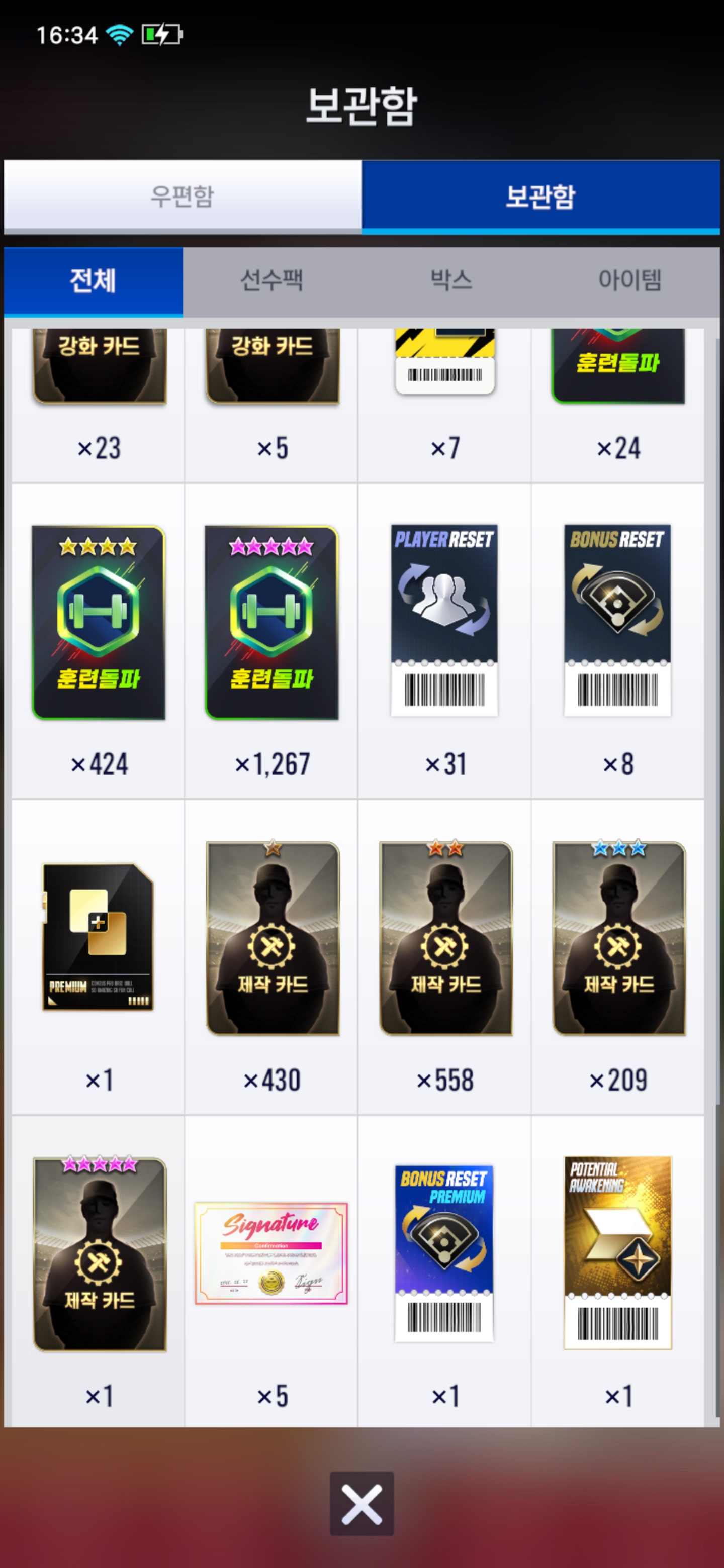Viewport: 724px width, 1568px height.
Task: Close the storage screen with X button
Action: pos(361,1504)
